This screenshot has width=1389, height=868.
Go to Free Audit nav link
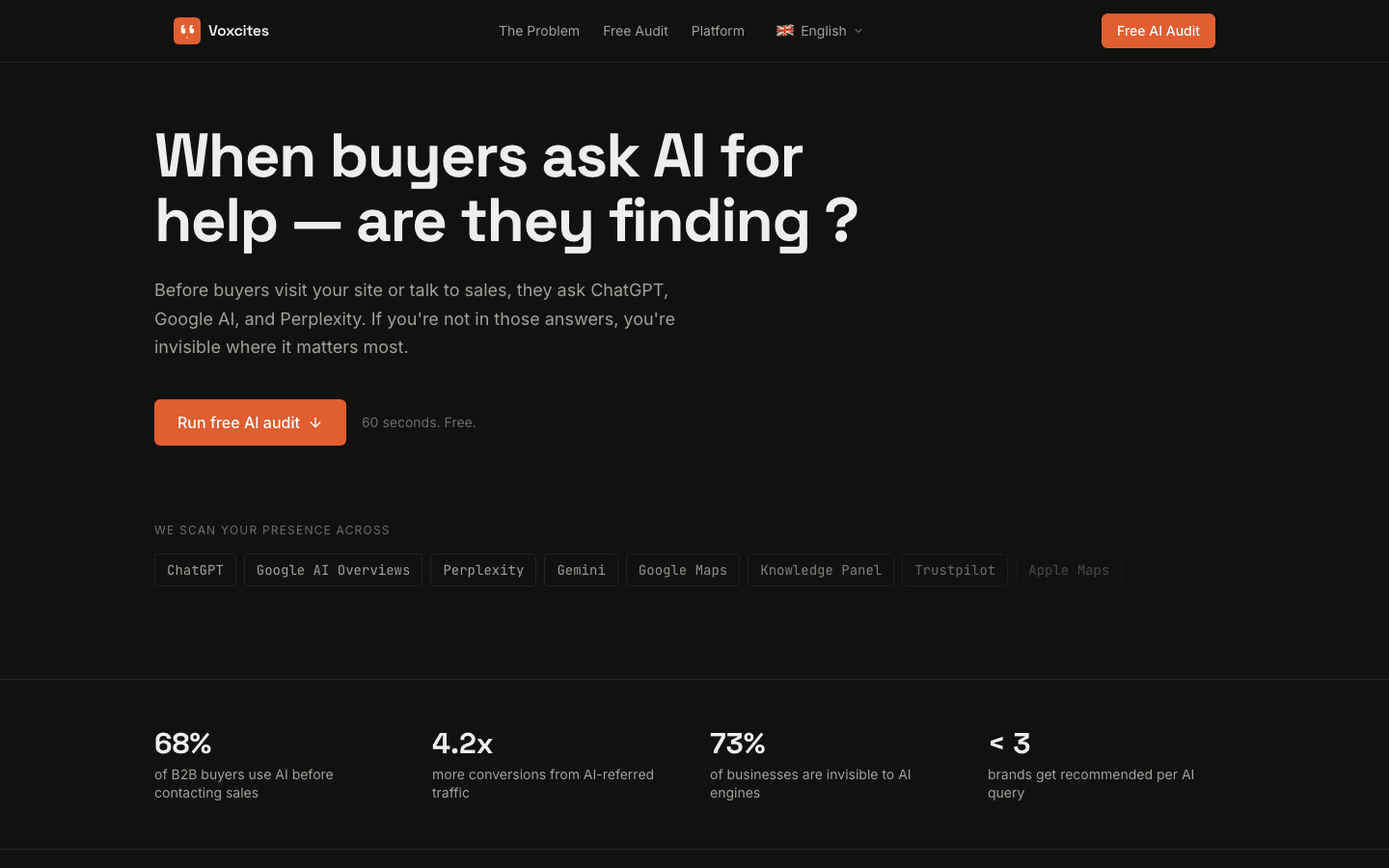[x=636, y=31]
